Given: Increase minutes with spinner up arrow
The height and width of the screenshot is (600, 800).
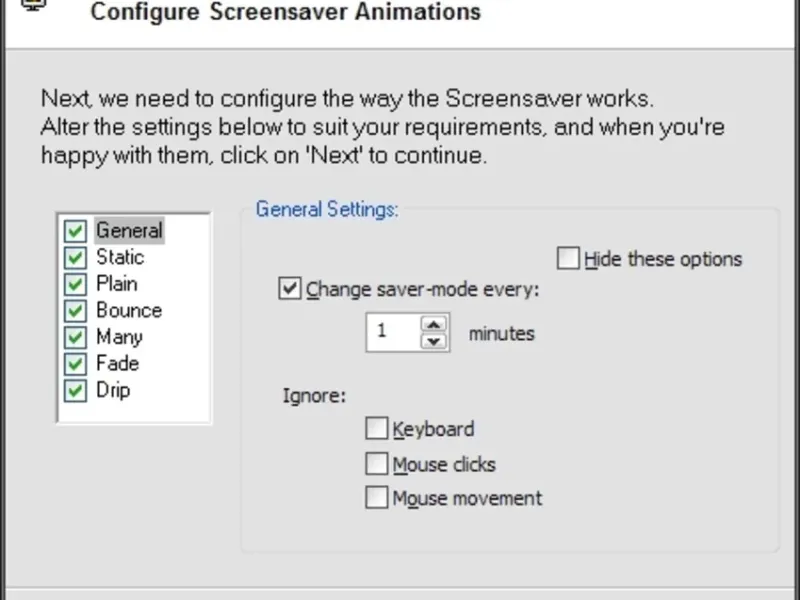Looking at the screenshot, I should click(433, 324).
